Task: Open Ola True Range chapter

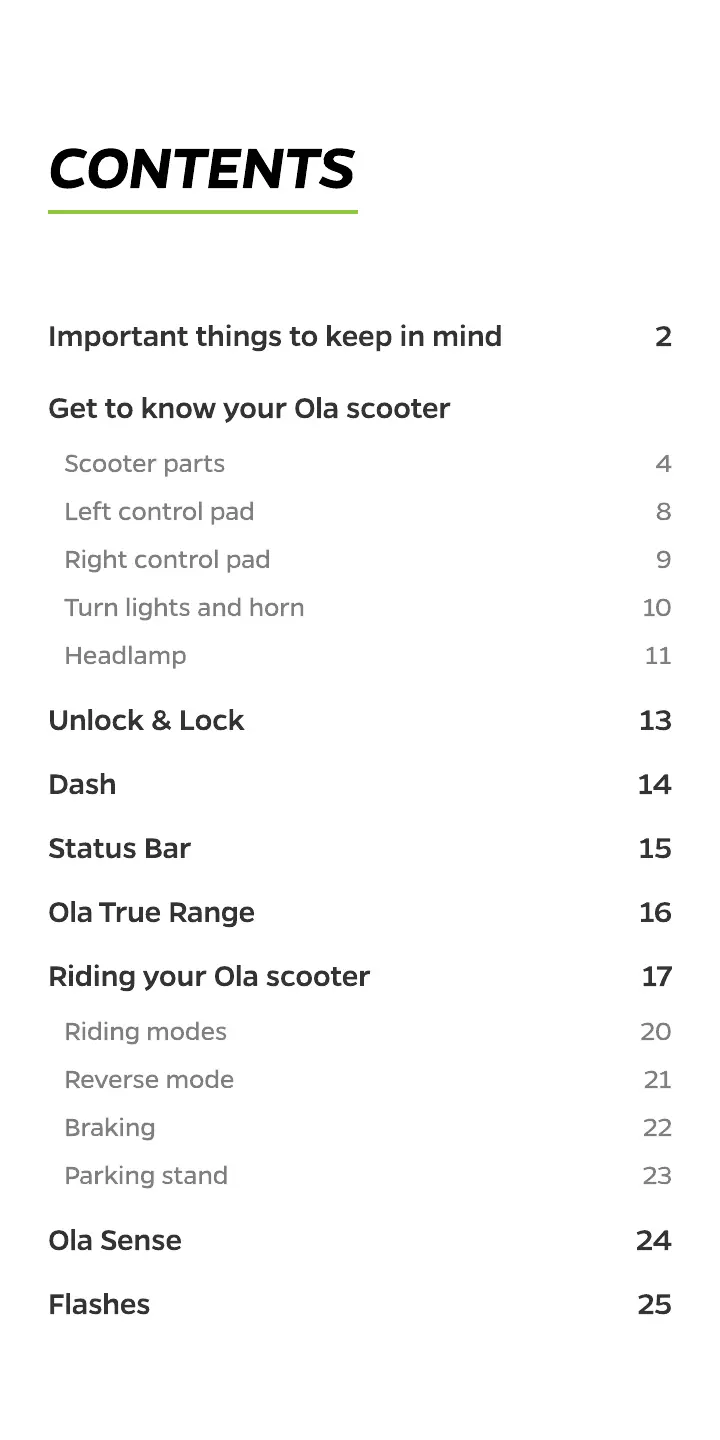Action: pos(151,912)
